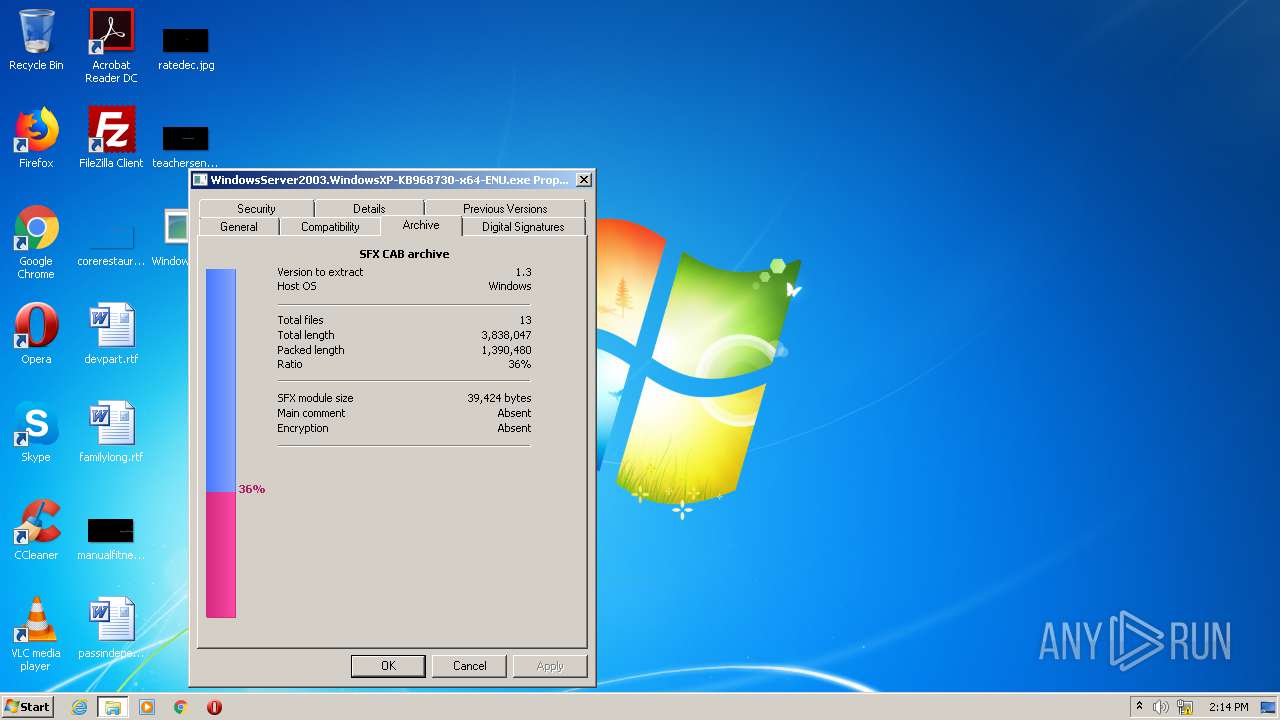This screenshot has width=1280, height=720.
Task: Open Internet Explorer in the taskbar
Action: [80, 707]
